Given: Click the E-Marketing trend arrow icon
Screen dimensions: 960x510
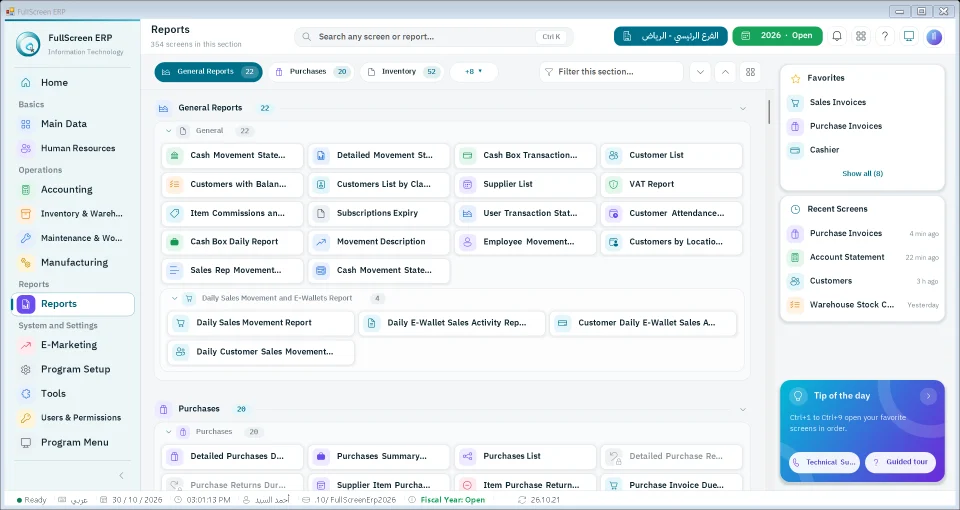Looking at the screenshot, I should (26, 345).
